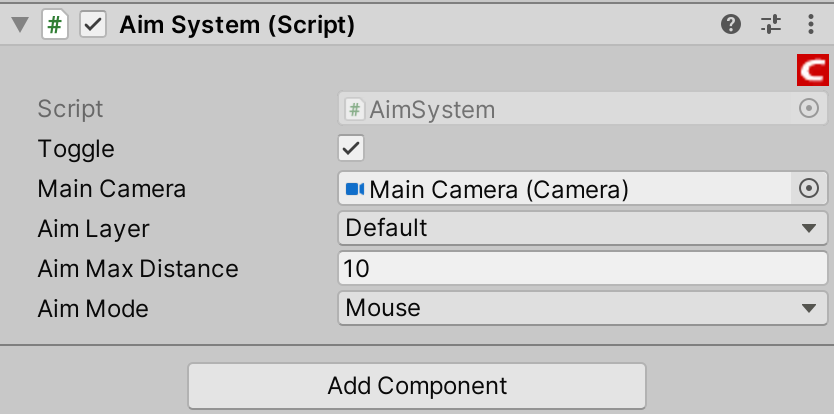Viewport: 834px width, 414px height.
Task: Click the Aim System (Script) header title
Action: [x=237, y=25]
